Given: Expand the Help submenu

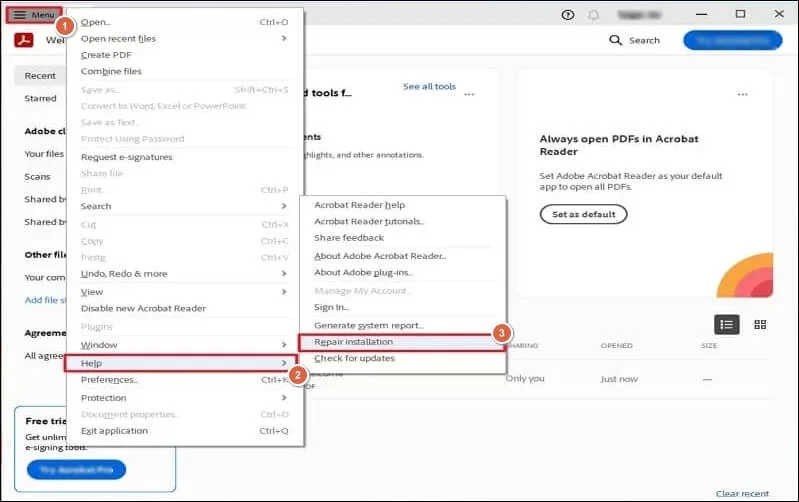Looking at the screenshot, I should (x=181, y=363).
